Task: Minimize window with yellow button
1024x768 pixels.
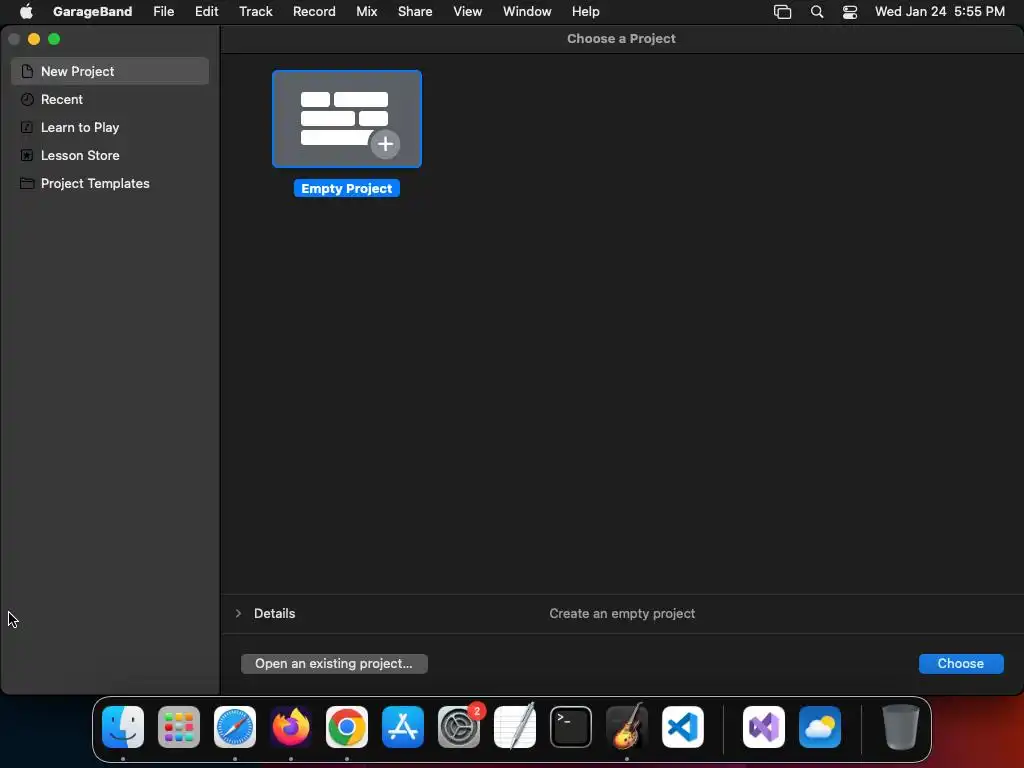Action: (34, 39)
